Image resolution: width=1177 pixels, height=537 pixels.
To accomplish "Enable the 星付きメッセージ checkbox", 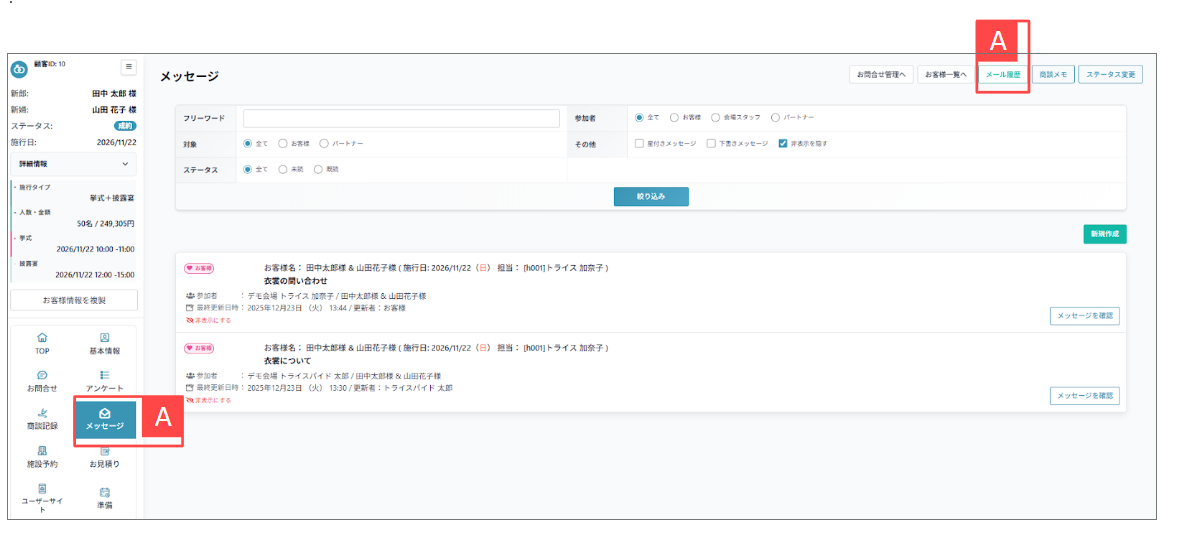I will 639,144.
